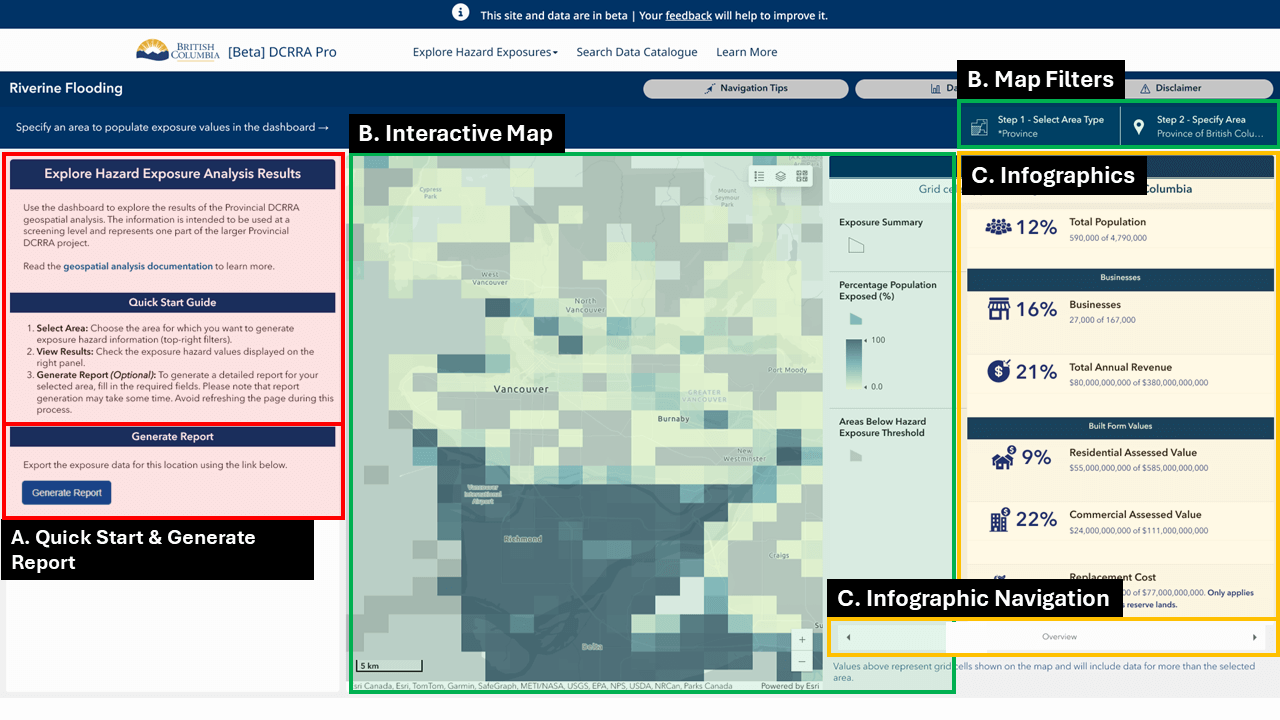Click the Richmond label on the map

[523, 539]
